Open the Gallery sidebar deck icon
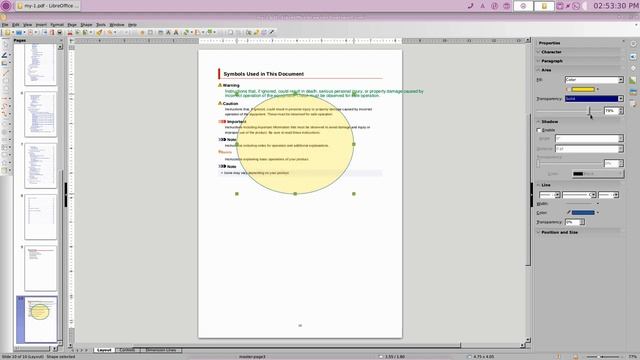 [x=633, y=80]
